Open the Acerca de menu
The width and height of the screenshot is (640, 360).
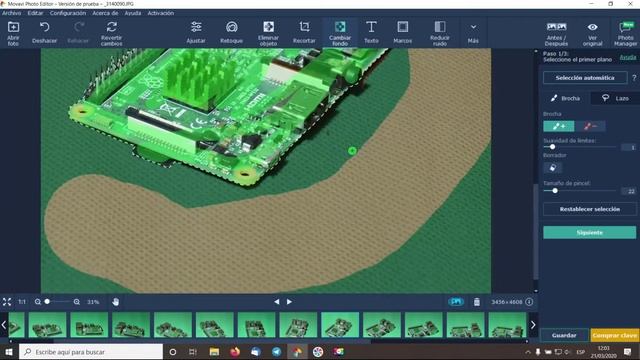pyautogui.click(x=105, y=13)
